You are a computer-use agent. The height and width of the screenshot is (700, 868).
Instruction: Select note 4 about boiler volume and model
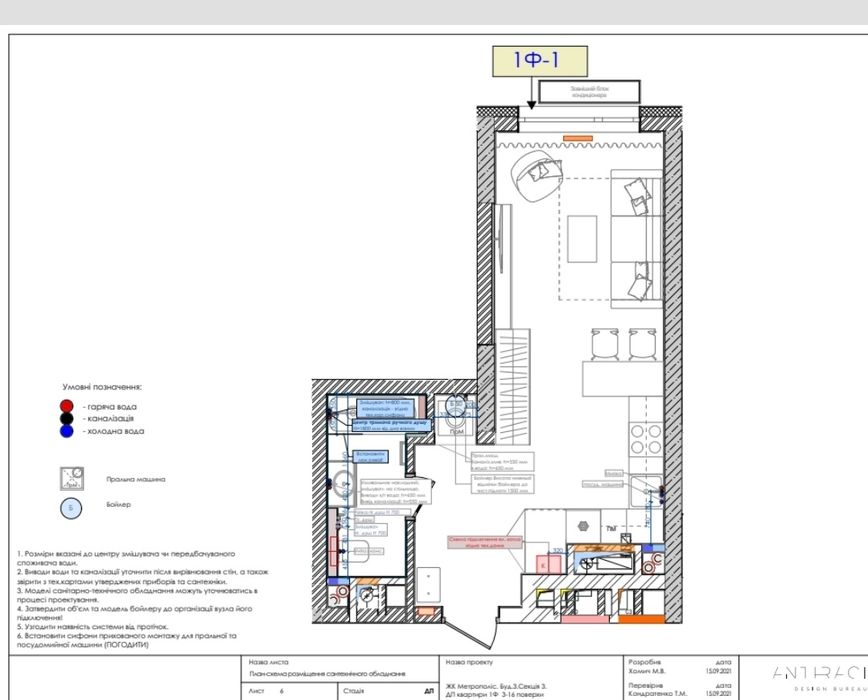click(135, 613)
